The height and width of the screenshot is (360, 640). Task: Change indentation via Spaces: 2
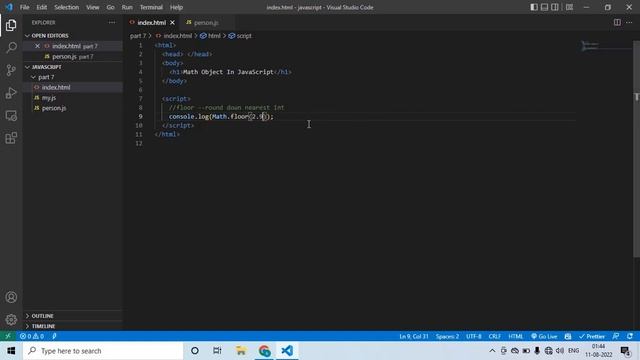tap(447, 336)
